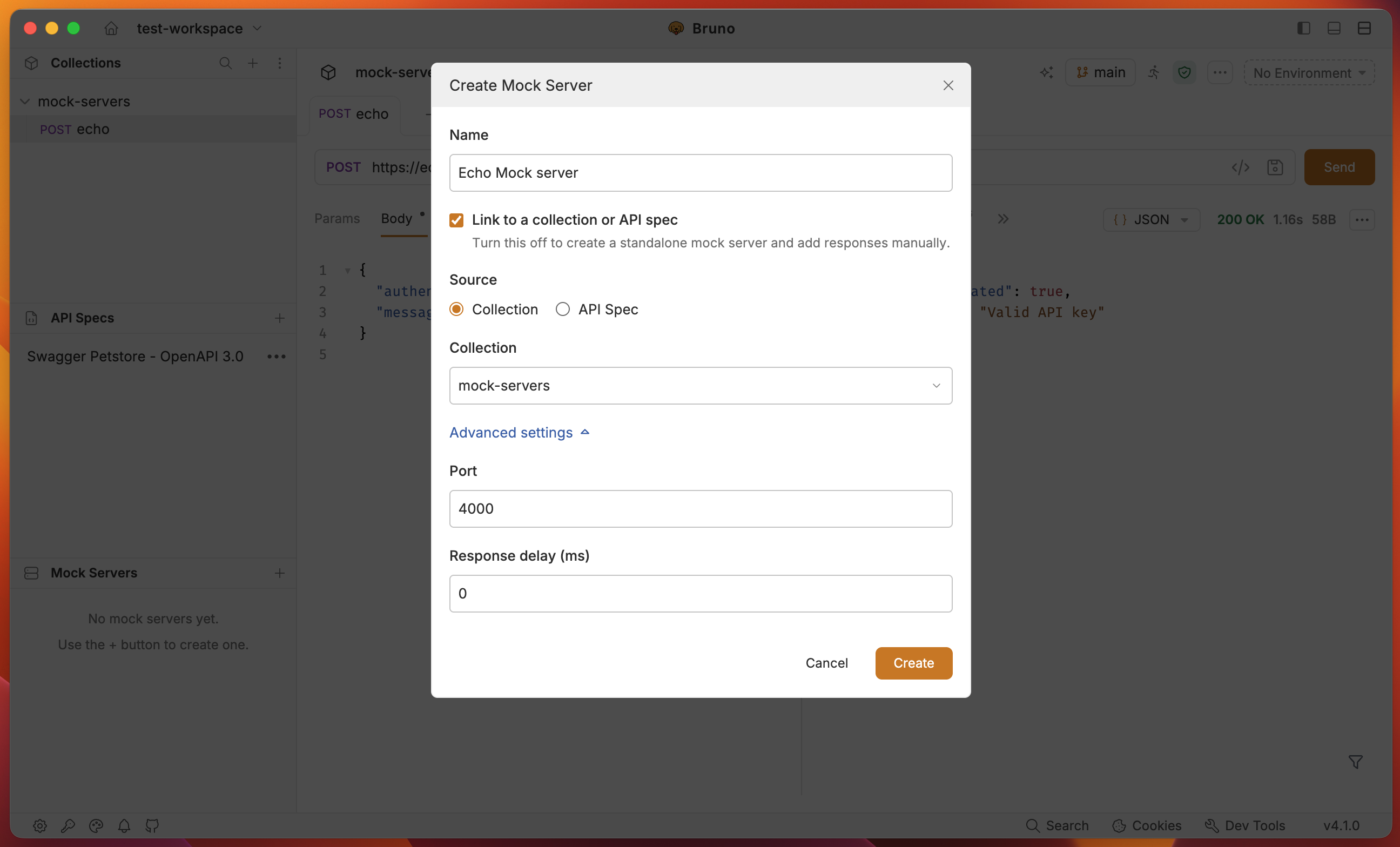Click into the Port field
This screenshot has width=1400, height=847.
[x=701, y=509]
